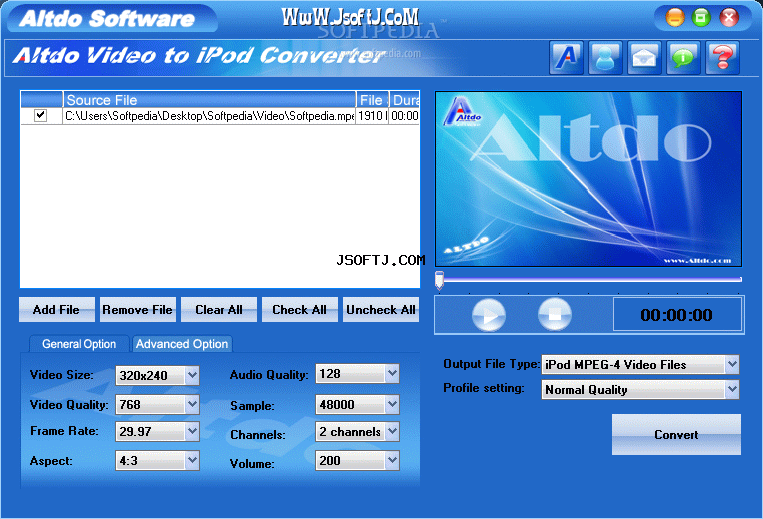Click the 00:00:00 playback time display

[x=676, y=315]
